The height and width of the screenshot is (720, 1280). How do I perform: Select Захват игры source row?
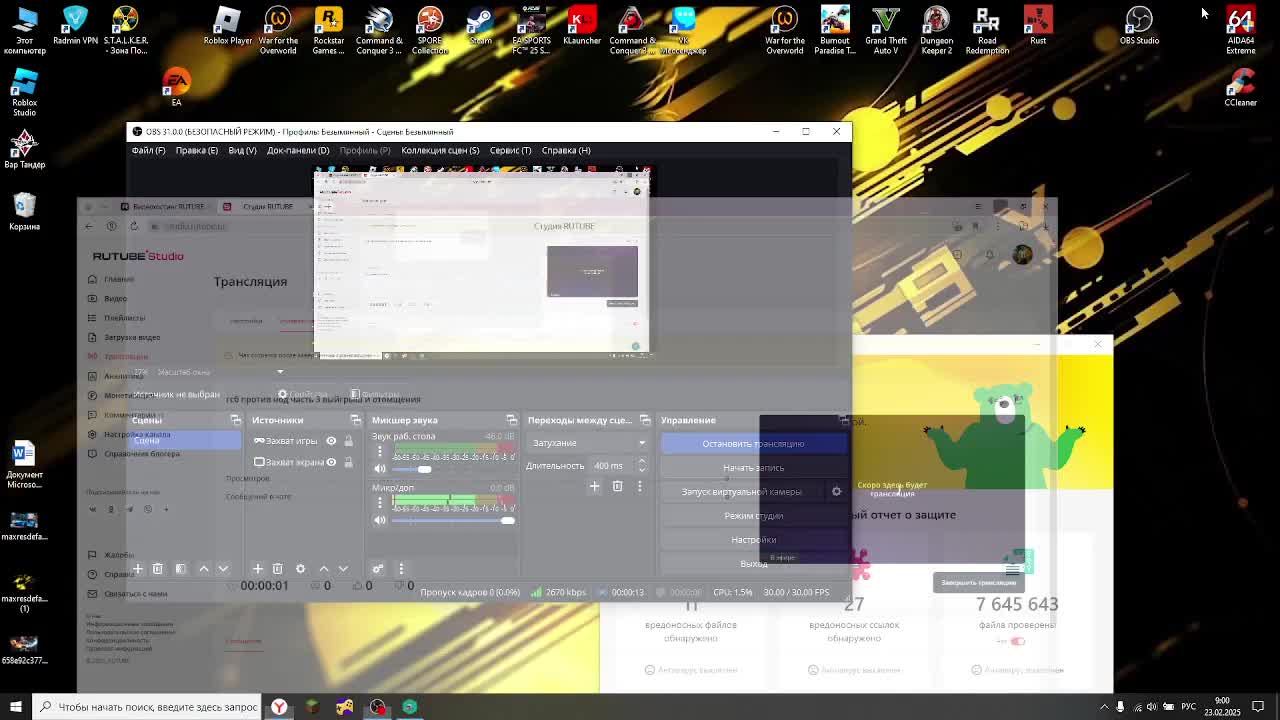[303, 441]
